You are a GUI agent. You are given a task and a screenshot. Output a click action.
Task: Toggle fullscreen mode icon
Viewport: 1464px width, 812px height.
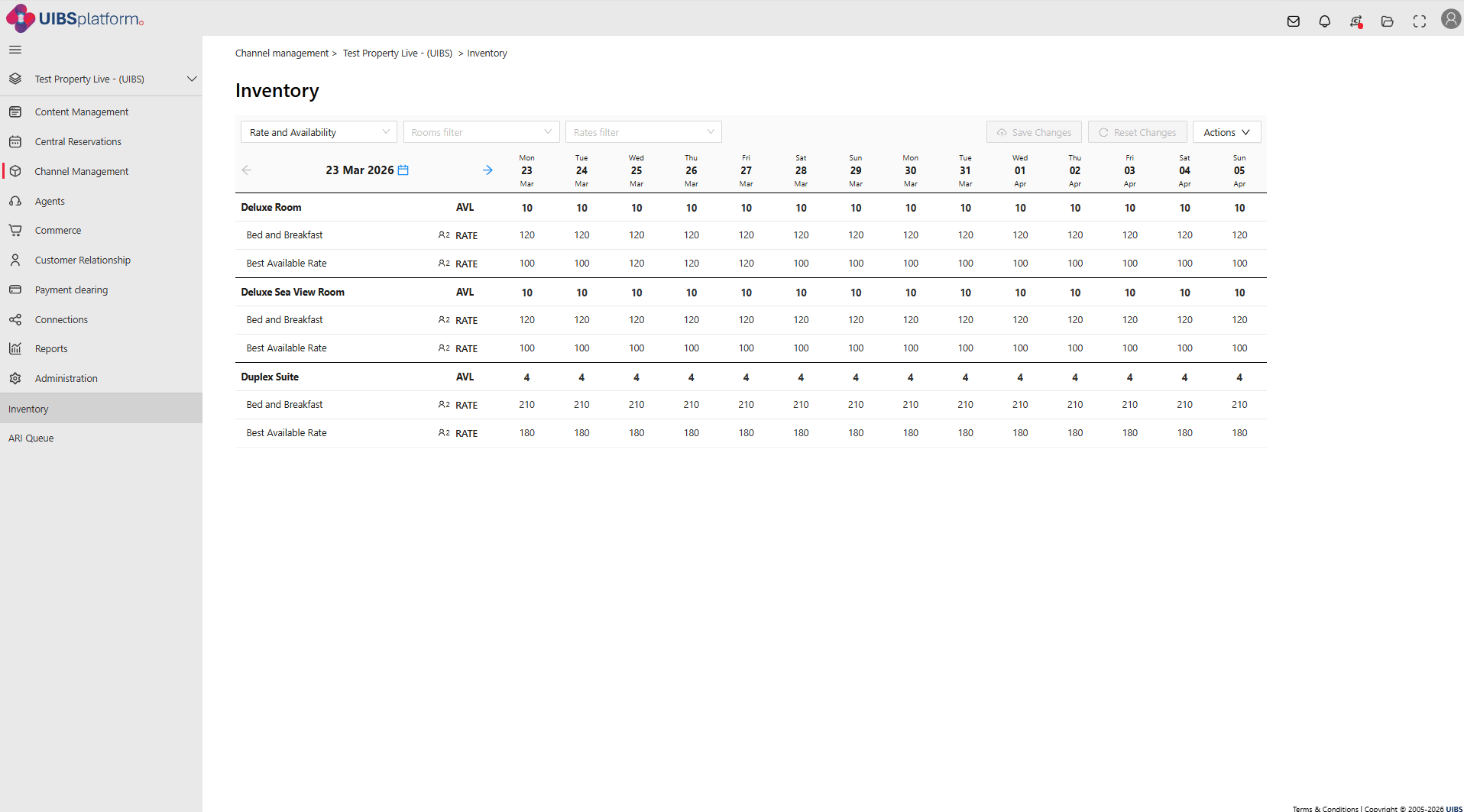(x=1419, y=21)
